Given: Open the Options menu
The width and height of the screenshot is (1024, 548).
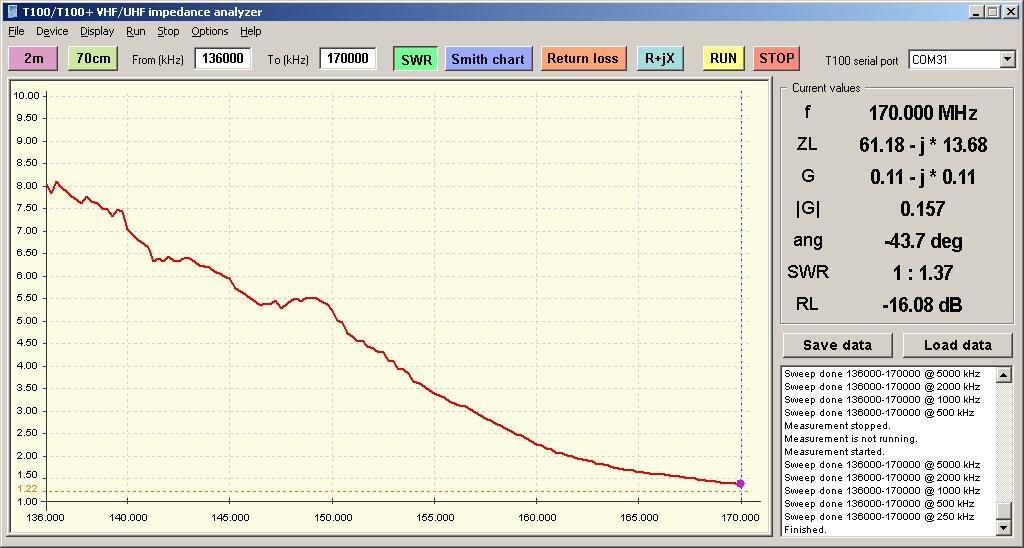Looking at the screenshot, I should point(210,31).
